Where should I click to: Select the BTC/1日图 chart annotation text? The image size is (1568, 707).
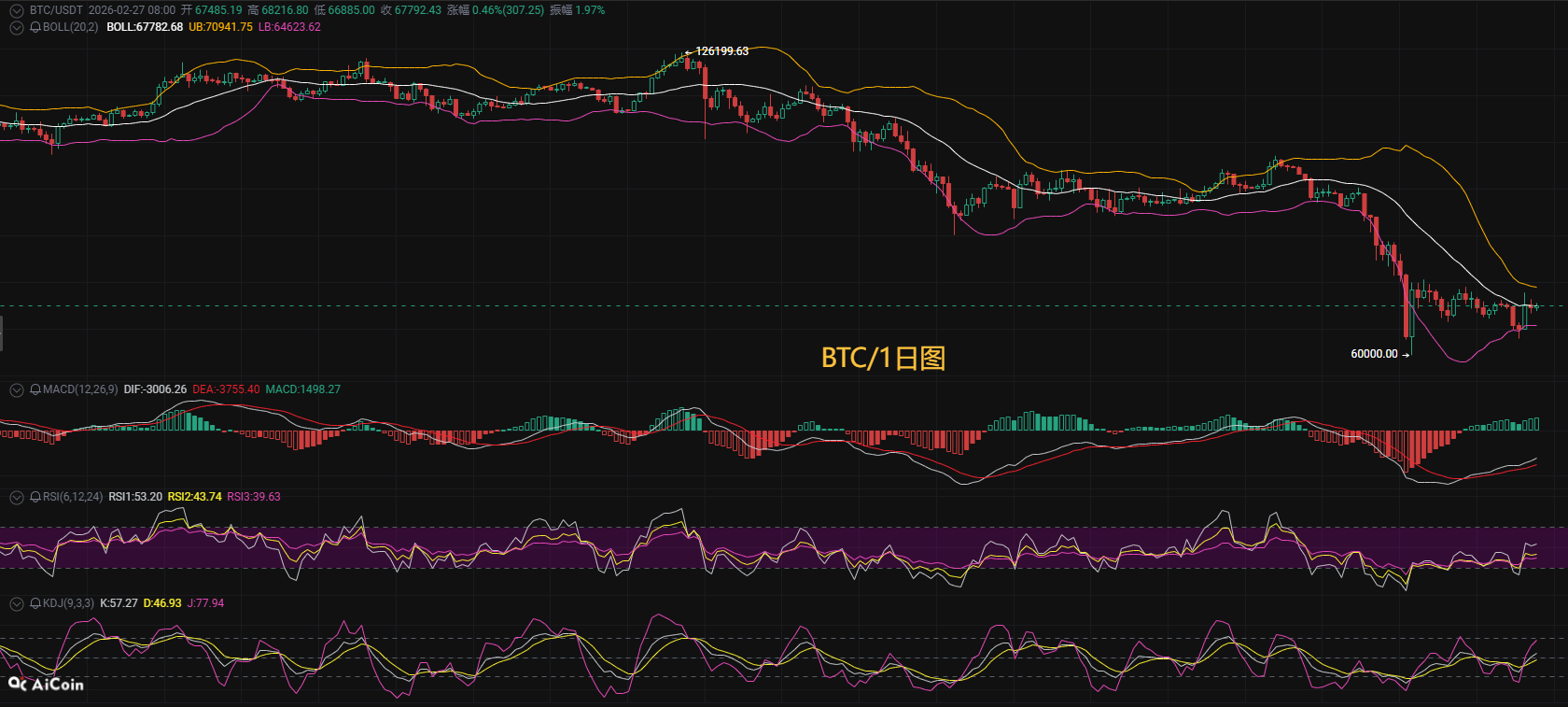[x=883, y=358]
